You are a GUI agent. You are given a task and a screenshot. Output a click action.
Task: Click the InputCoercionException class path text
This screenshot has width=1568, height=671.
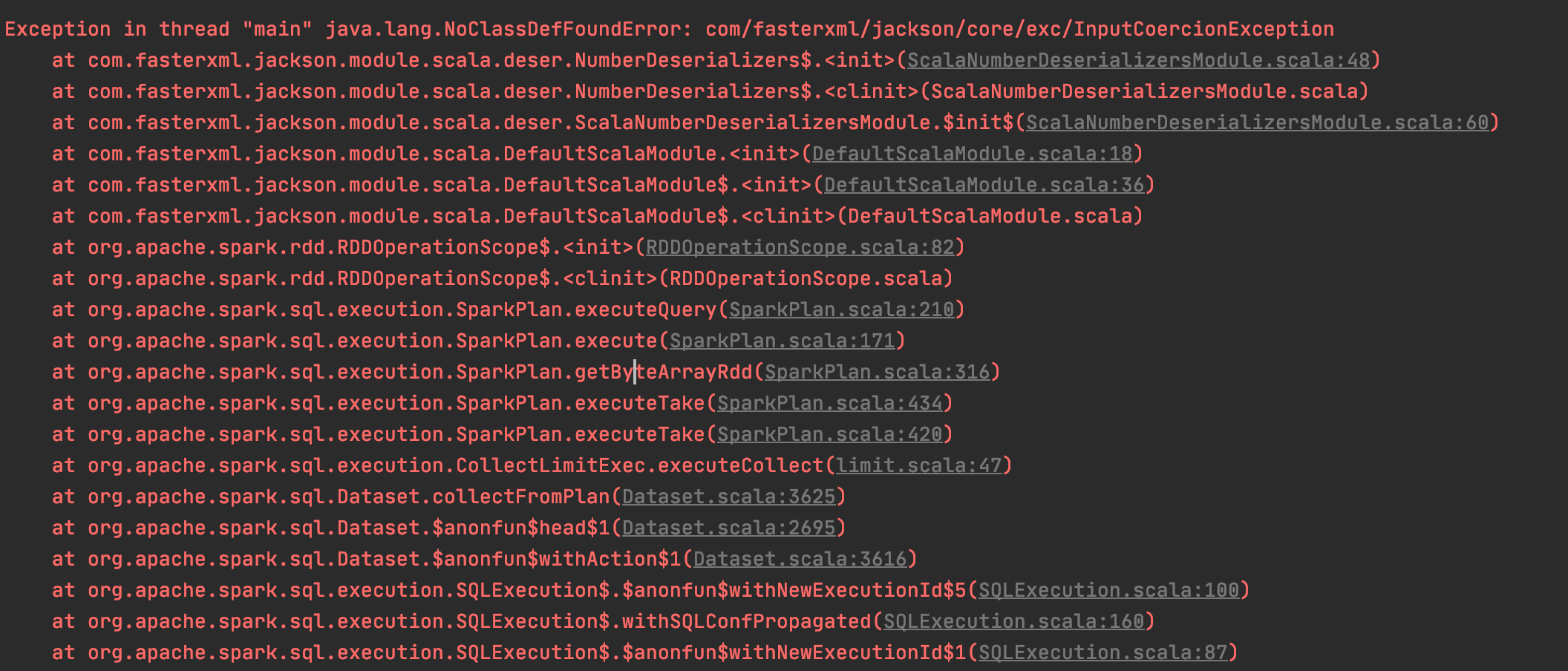coord(1019,29)
